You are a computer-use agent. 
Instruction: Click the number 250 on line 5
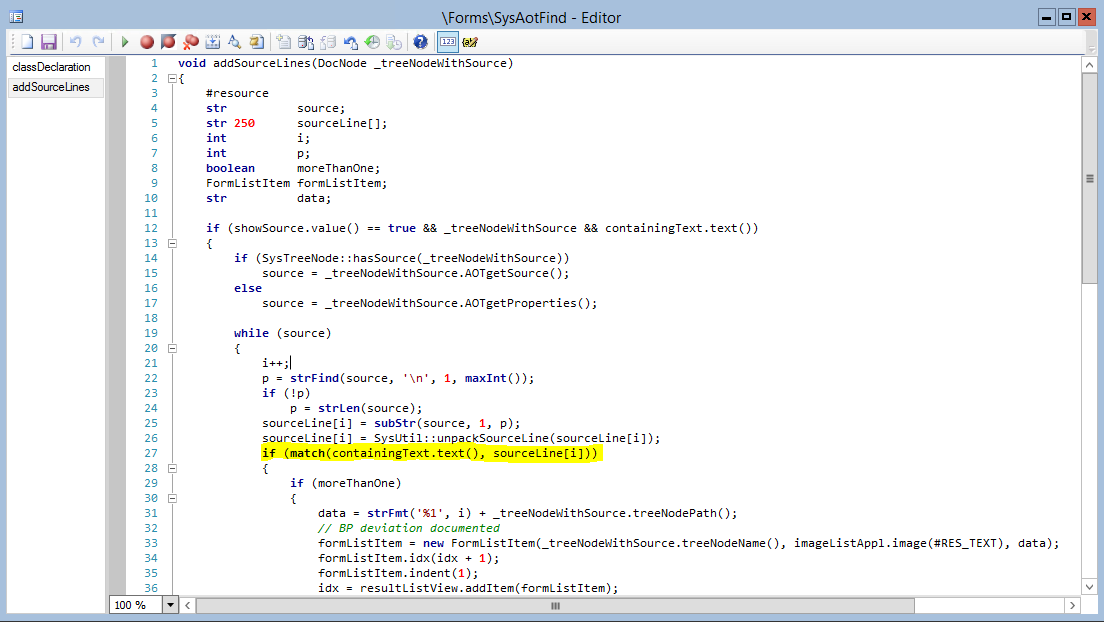[244, 123]
